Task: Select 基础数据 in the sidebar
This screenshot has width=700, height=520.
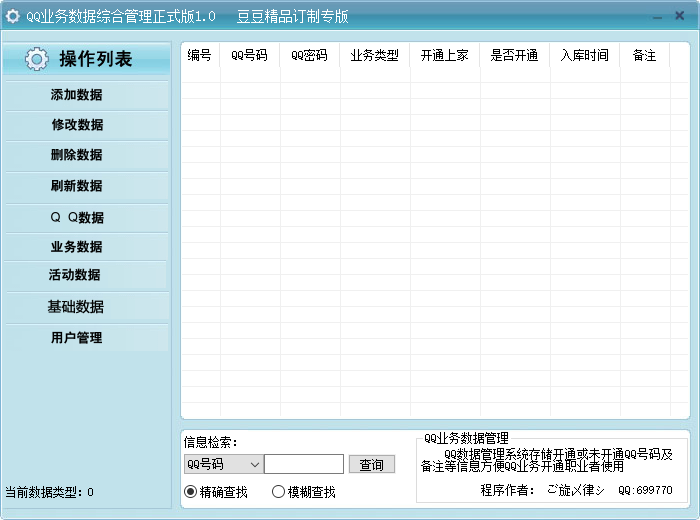Action: pos(87,307)
